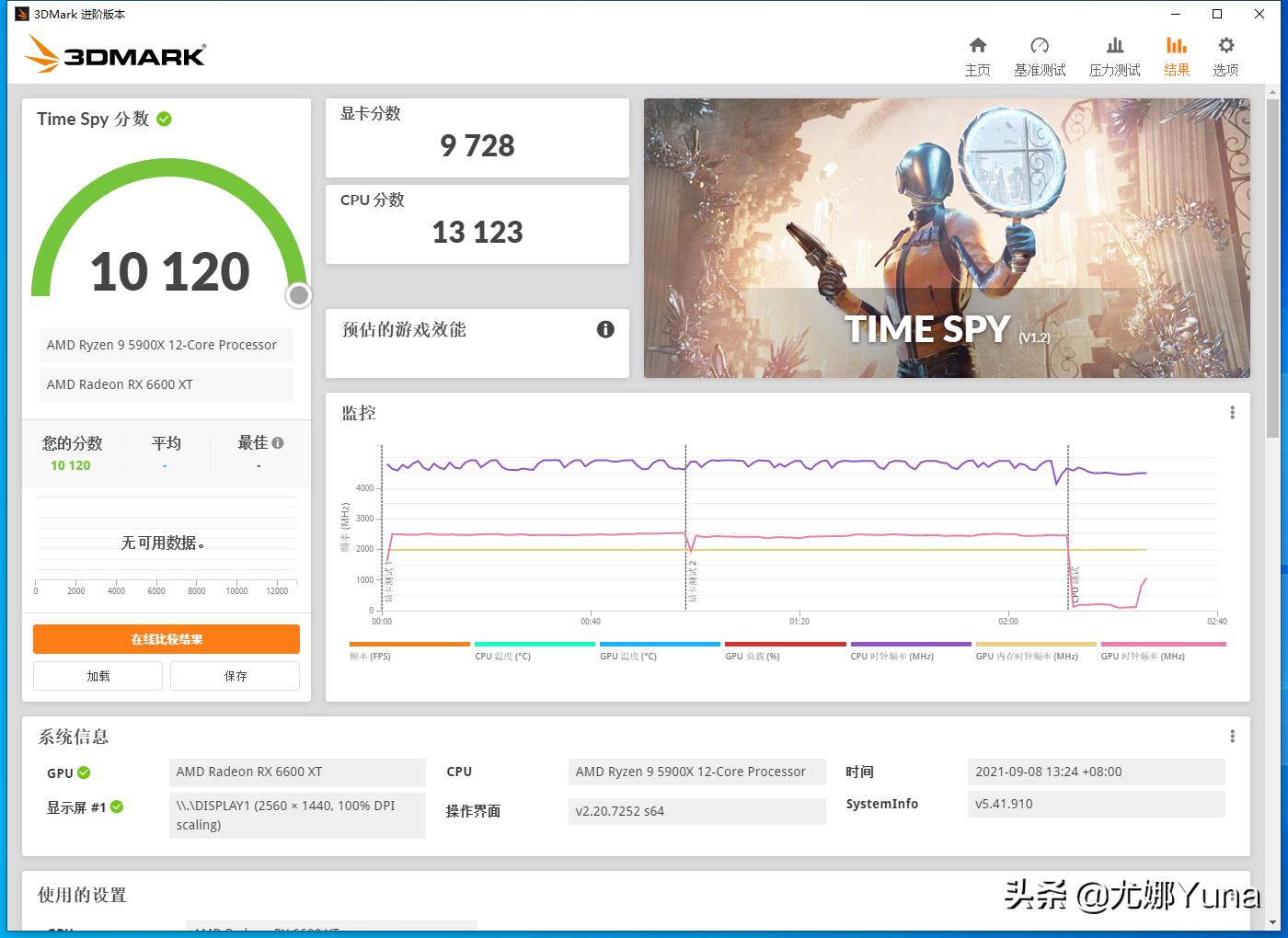This screenshot has width=1288, height=938.
Task: Click the info icon beside 预估的游戏效能
Action: (604, 329)
